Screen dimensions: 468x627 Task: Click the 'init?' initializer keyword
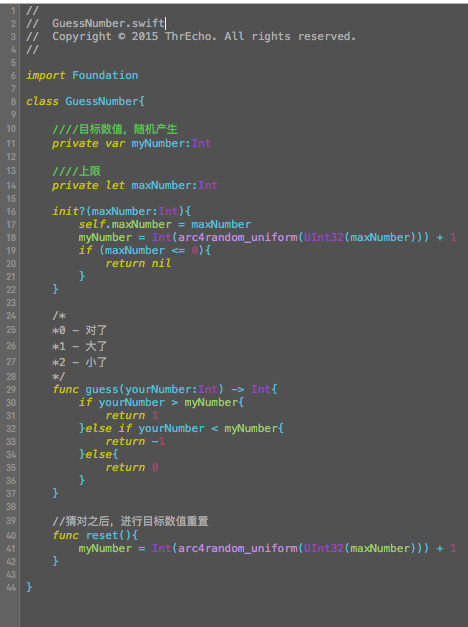68,211
